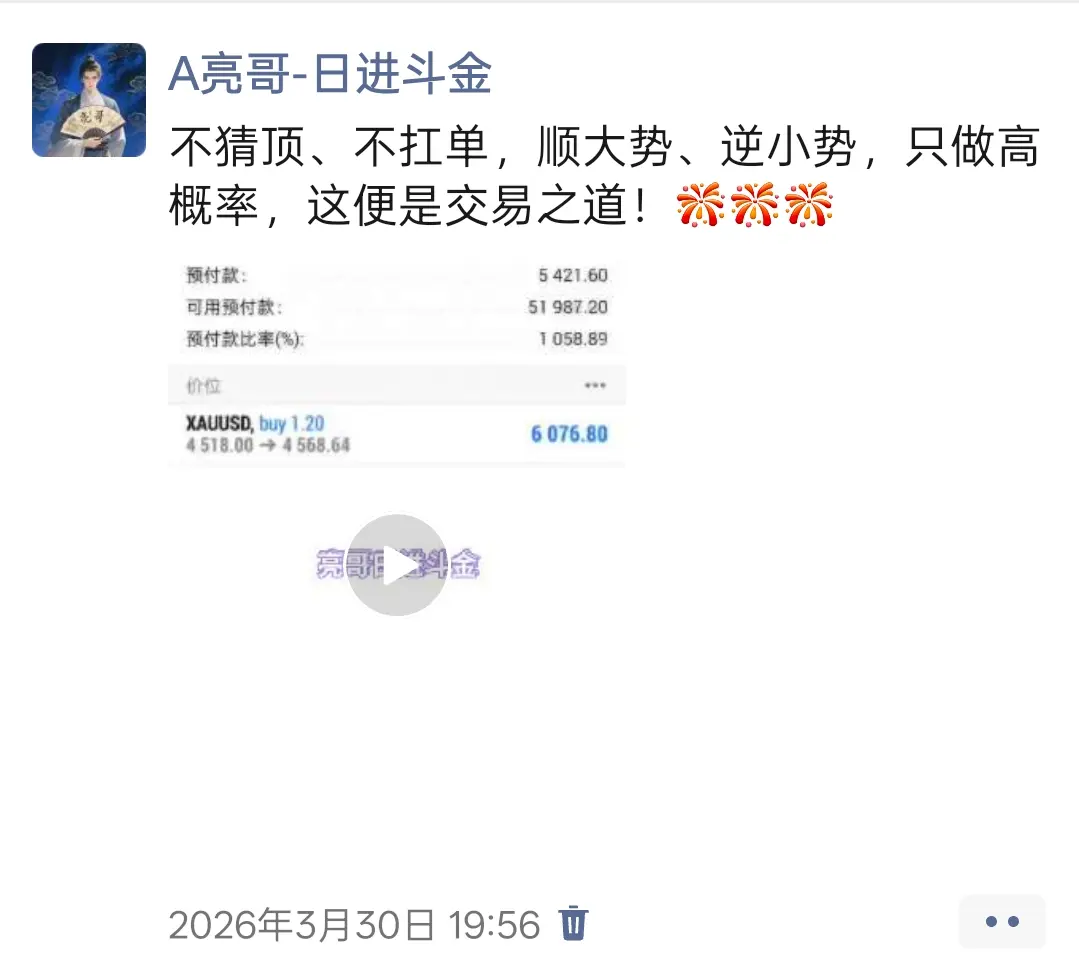The width and height of the screenshot is (1079, 980).
Task: Click the 可用预付款 51 987.20 row
Action: pyautogui.click(x=397, y=307)
